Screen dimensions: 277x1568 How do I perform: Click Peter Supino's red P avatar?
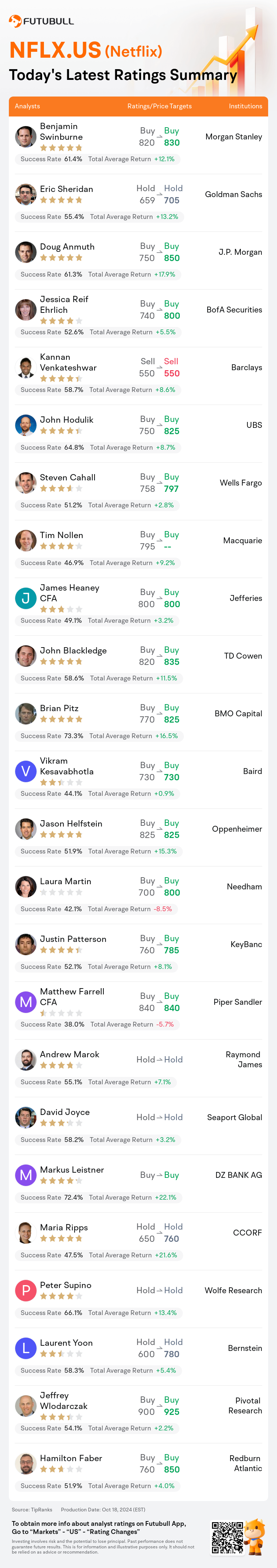25,1290
